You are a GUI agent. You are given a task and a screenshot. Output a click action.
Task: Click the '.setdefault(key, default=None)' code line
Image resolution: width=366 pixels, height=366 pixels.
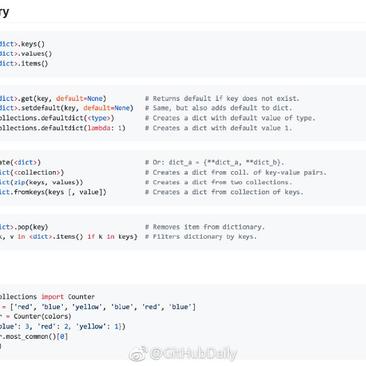[67, 108]
